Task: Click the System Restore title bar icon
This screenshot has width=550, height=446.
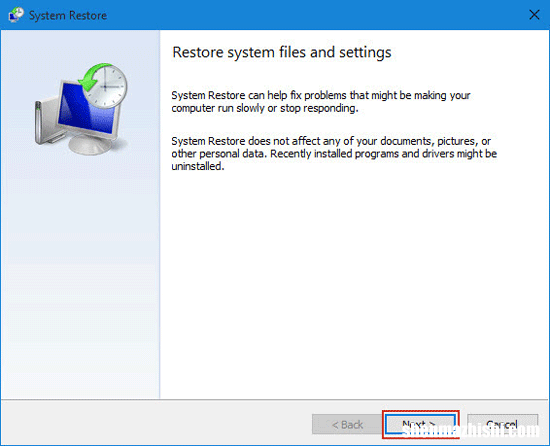Action: point(16,15)
